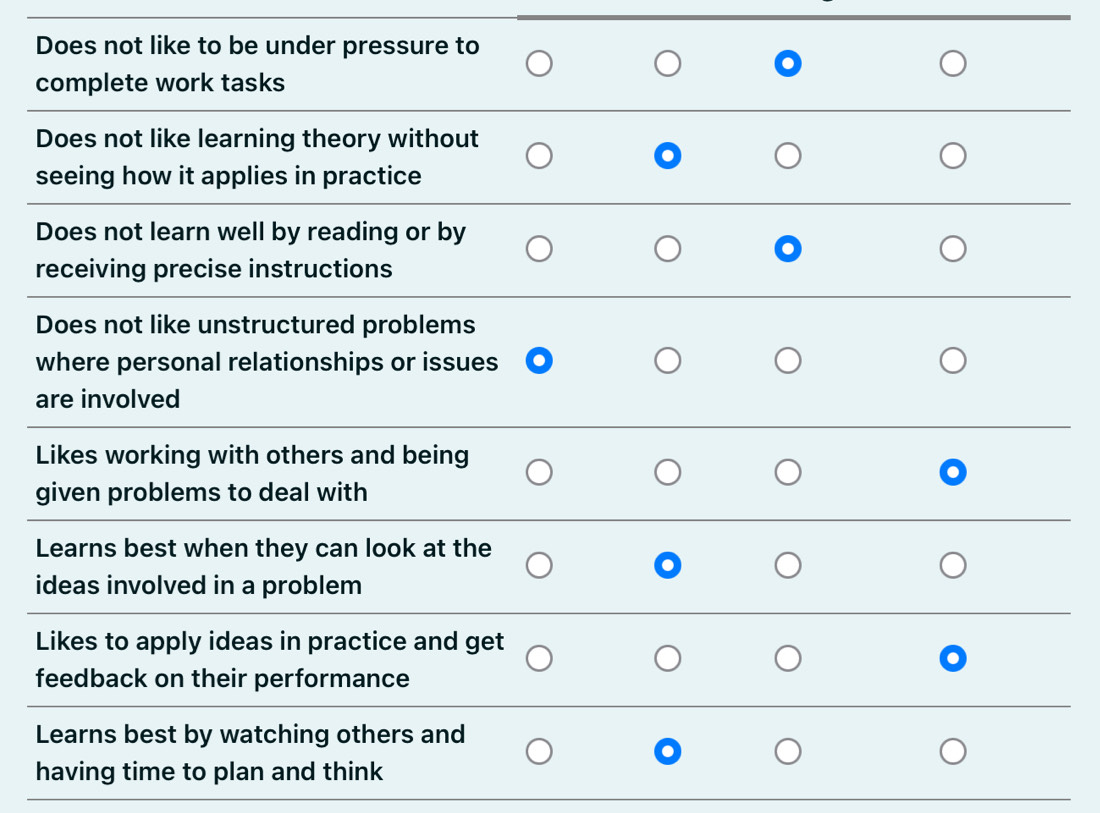1100x813 pixels.
Task: Choose the fourth option for the learning theory row
Action: pyautogui.click(x=952, y=156)
